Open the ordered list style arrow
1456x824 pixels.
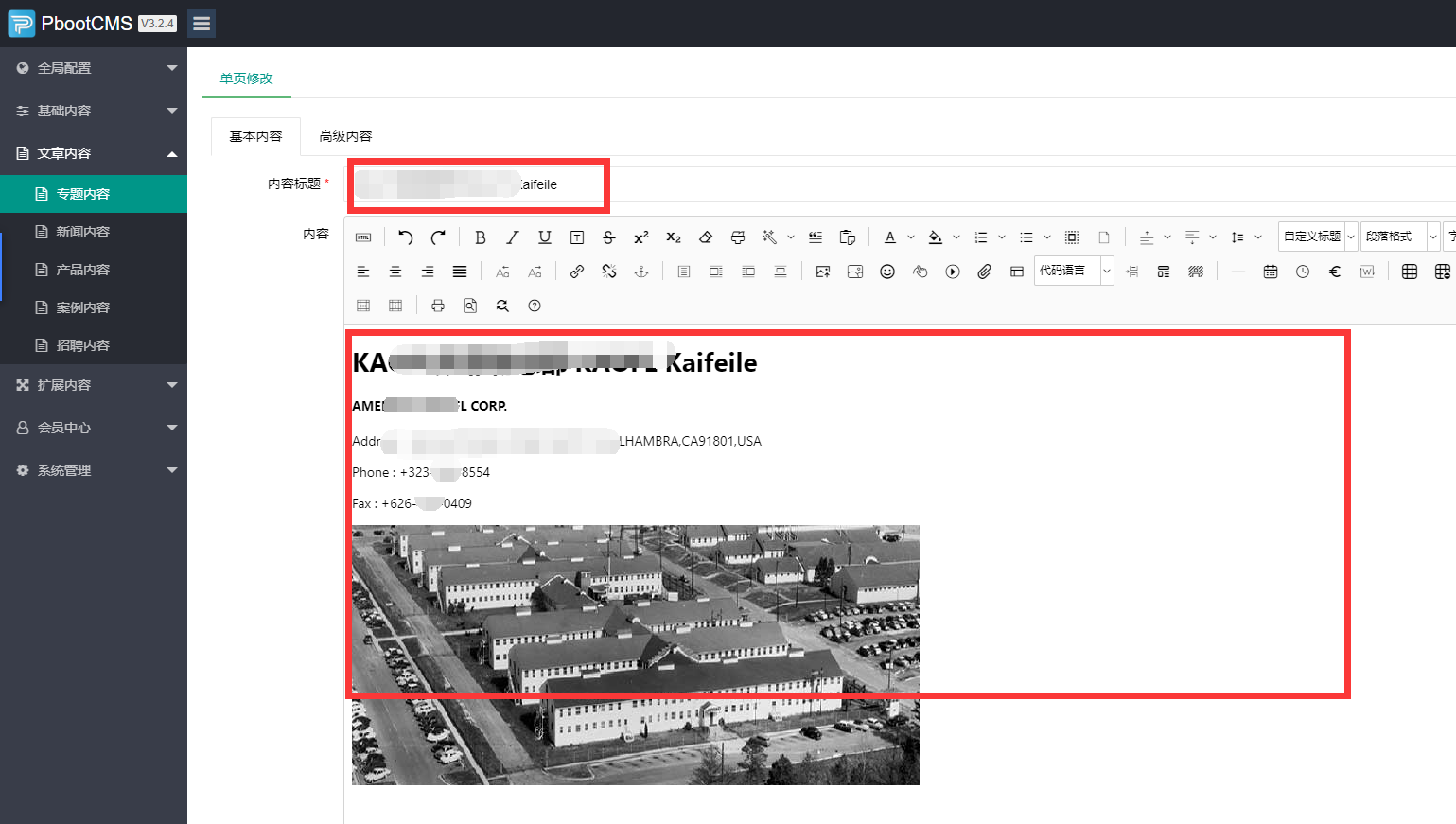click(x=1002, y=237)
